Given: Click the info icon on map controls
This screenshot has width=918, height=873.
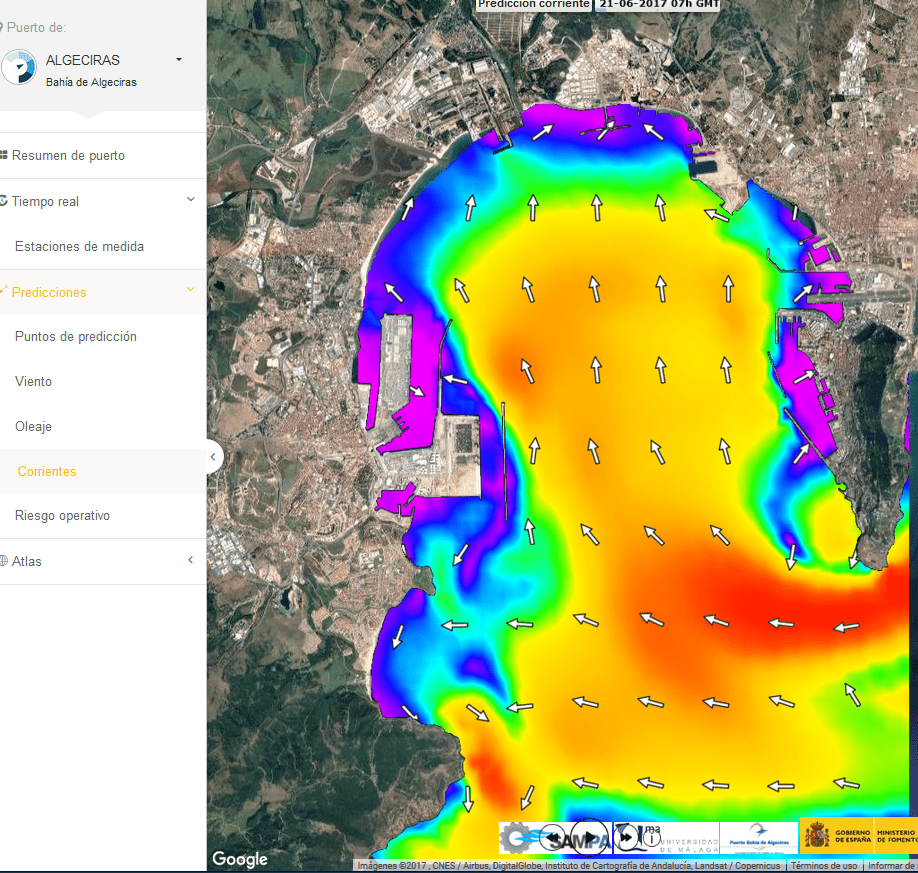Looking at the screenshot, I should (651, 839).
